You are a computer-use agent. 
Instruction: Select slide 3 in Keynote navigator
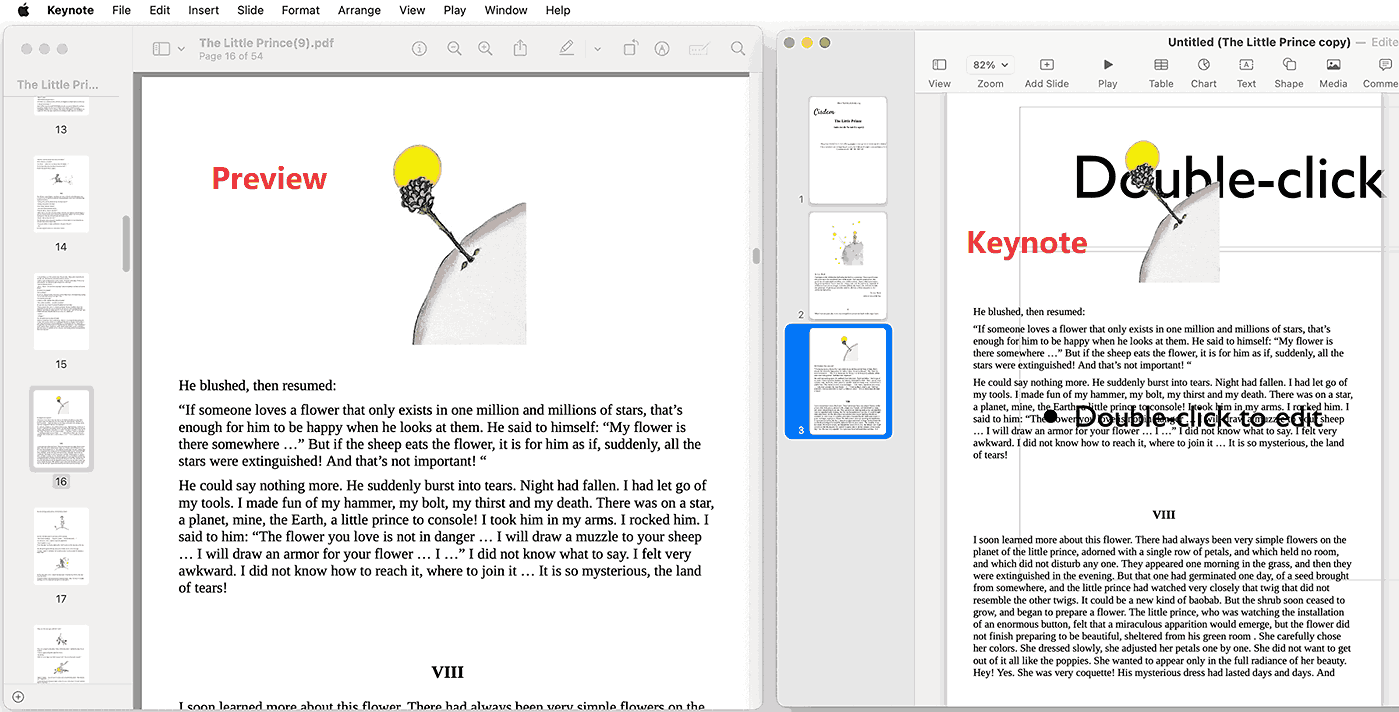[848, 381]
